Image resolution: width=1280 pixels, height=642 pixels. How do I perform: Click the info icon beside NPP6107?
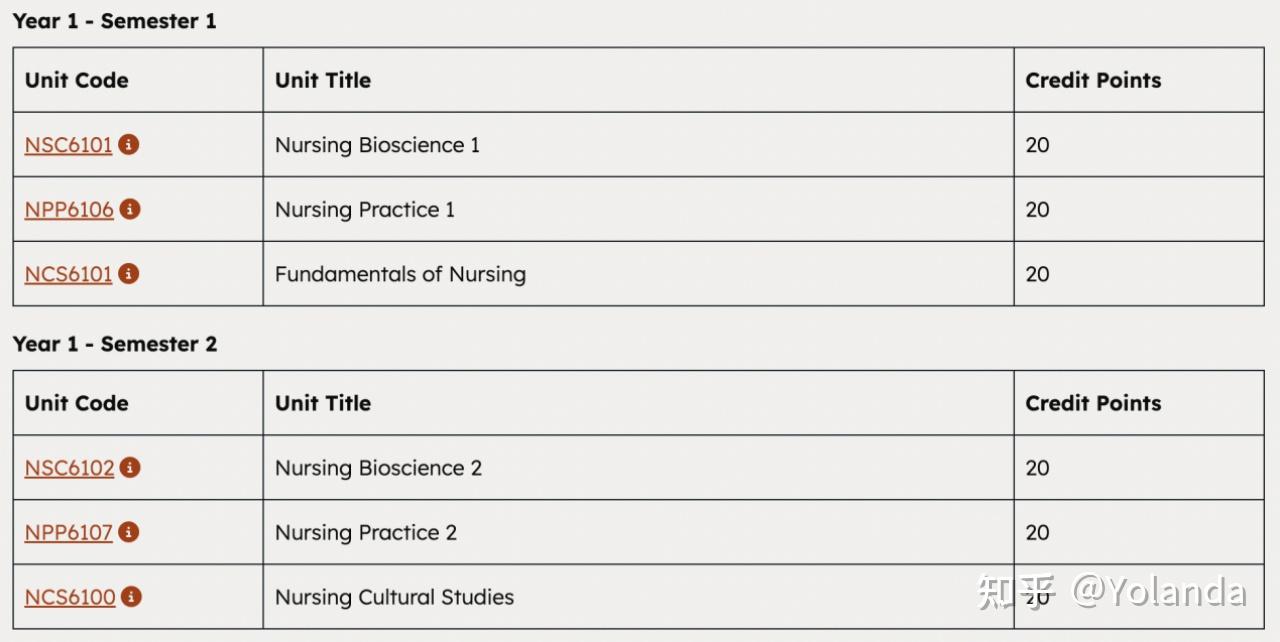click(128, 532)
